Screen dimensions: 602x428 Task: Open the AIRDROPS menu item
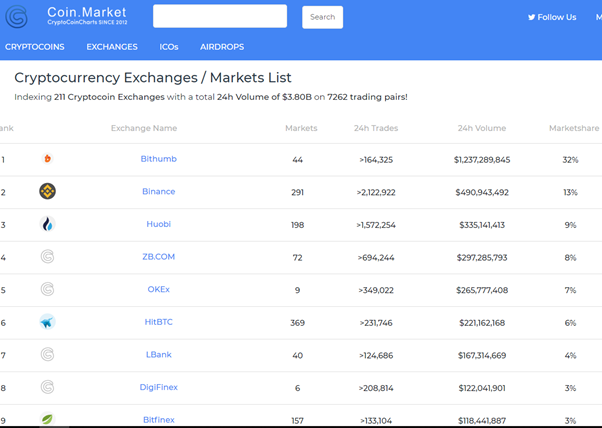pyautogui.click(x=222, y=47)
